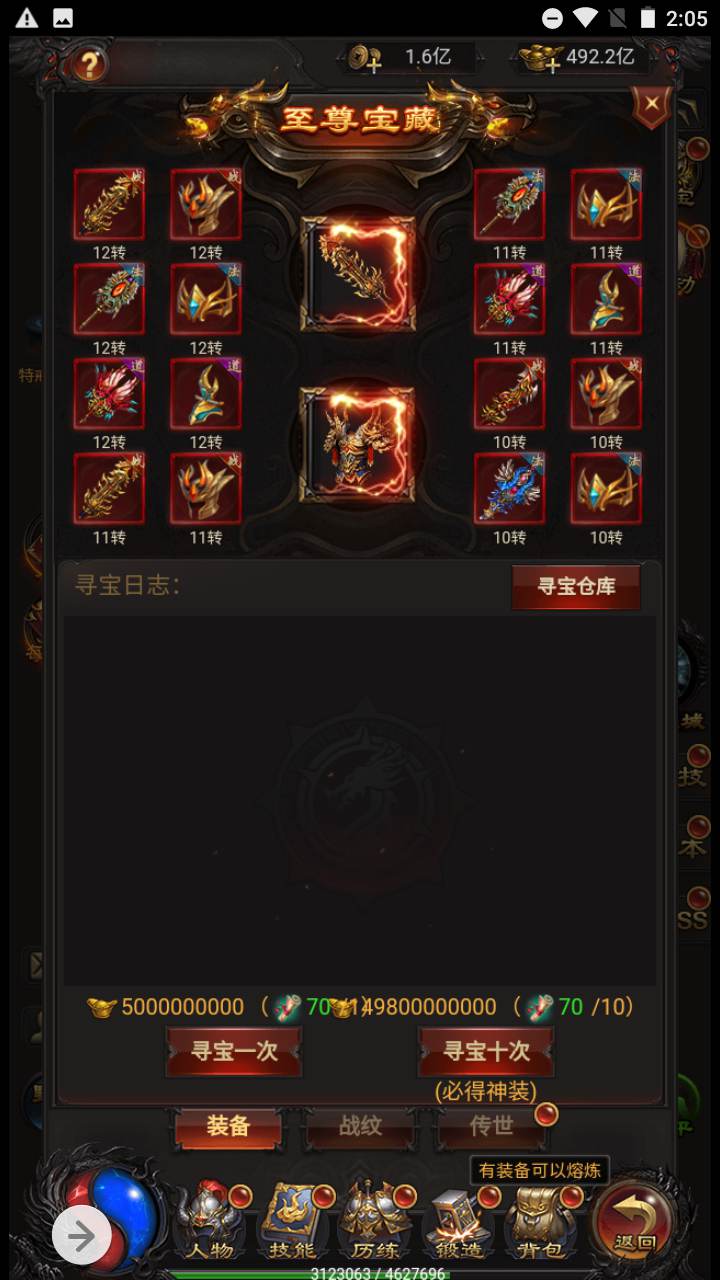The image size is (720, 1280).
Task: Switch to the 战纹 tab
Action: 360,1126
